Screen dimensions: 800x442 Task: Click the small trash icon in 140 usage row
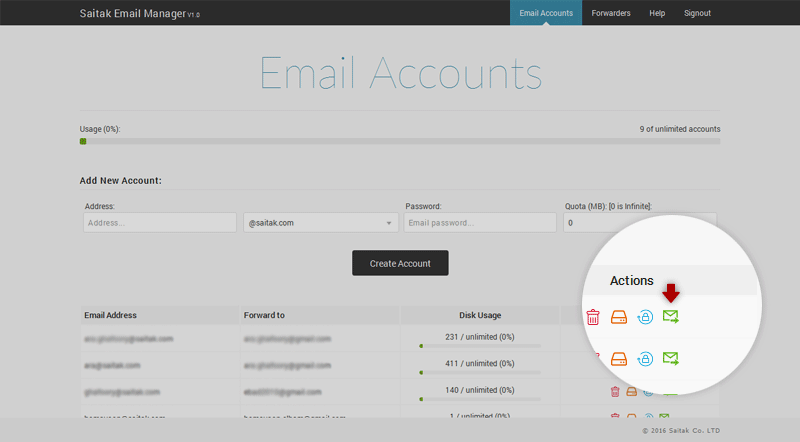click(615, 391)
